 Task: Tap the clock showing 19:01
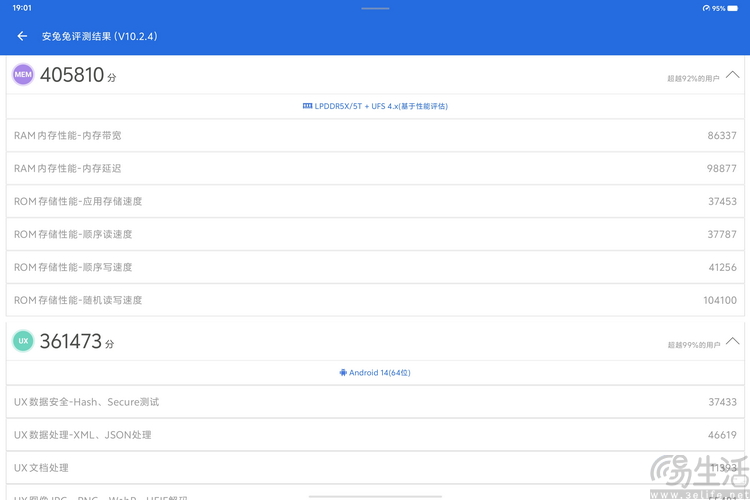(22, 8)
